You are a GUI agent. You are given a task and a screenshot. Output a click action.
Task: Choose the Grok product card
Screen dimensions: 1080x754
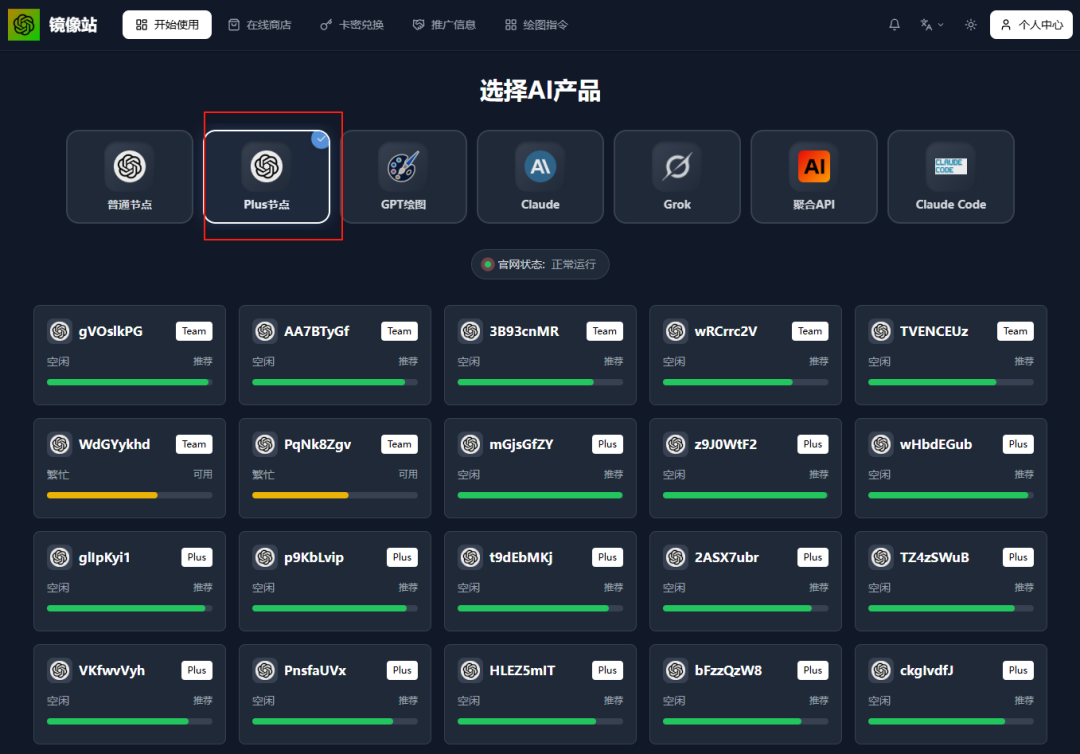tap(677, 177)
